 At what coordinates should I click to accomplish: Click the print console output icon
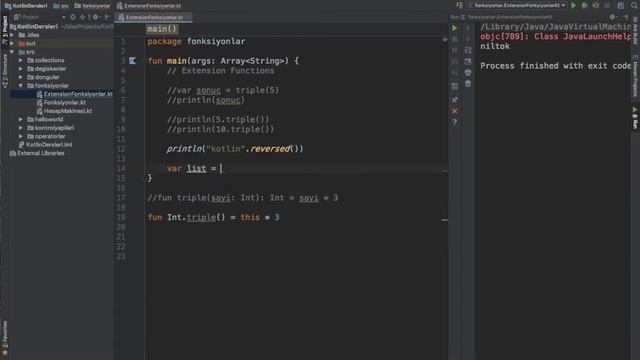(468, 72)
